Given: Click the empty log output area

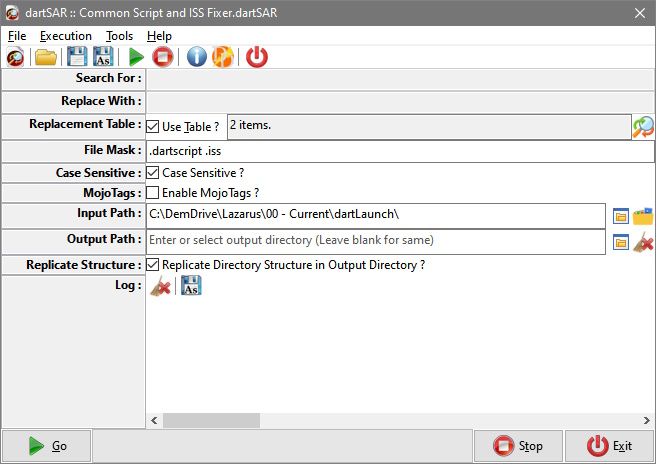Looking at the screenshot, I should (400, 356).
